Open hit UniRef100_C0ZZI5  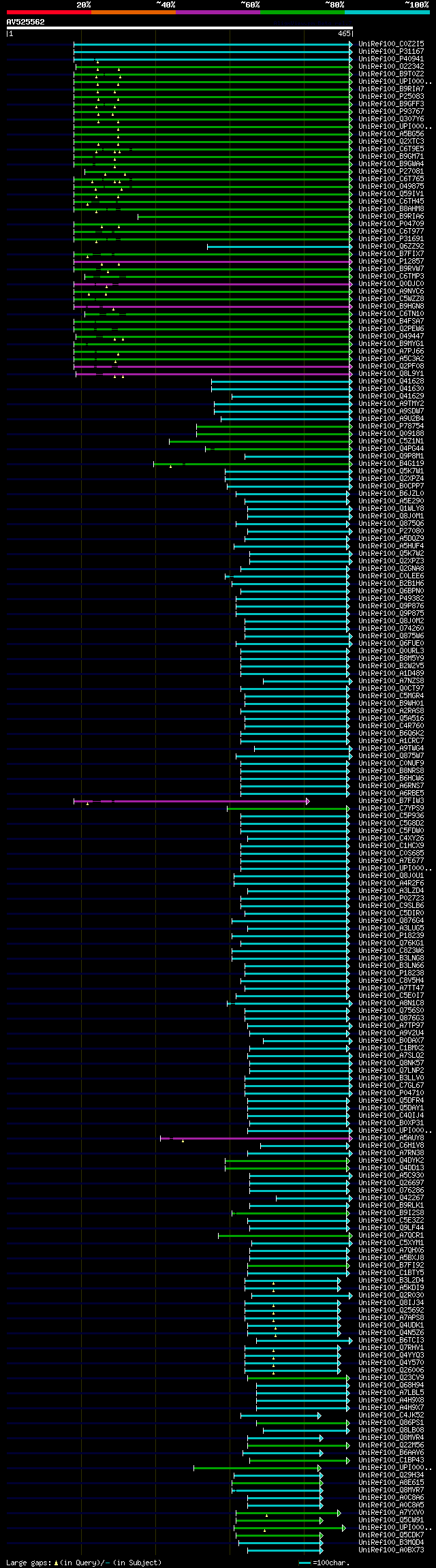coord(391,44)
